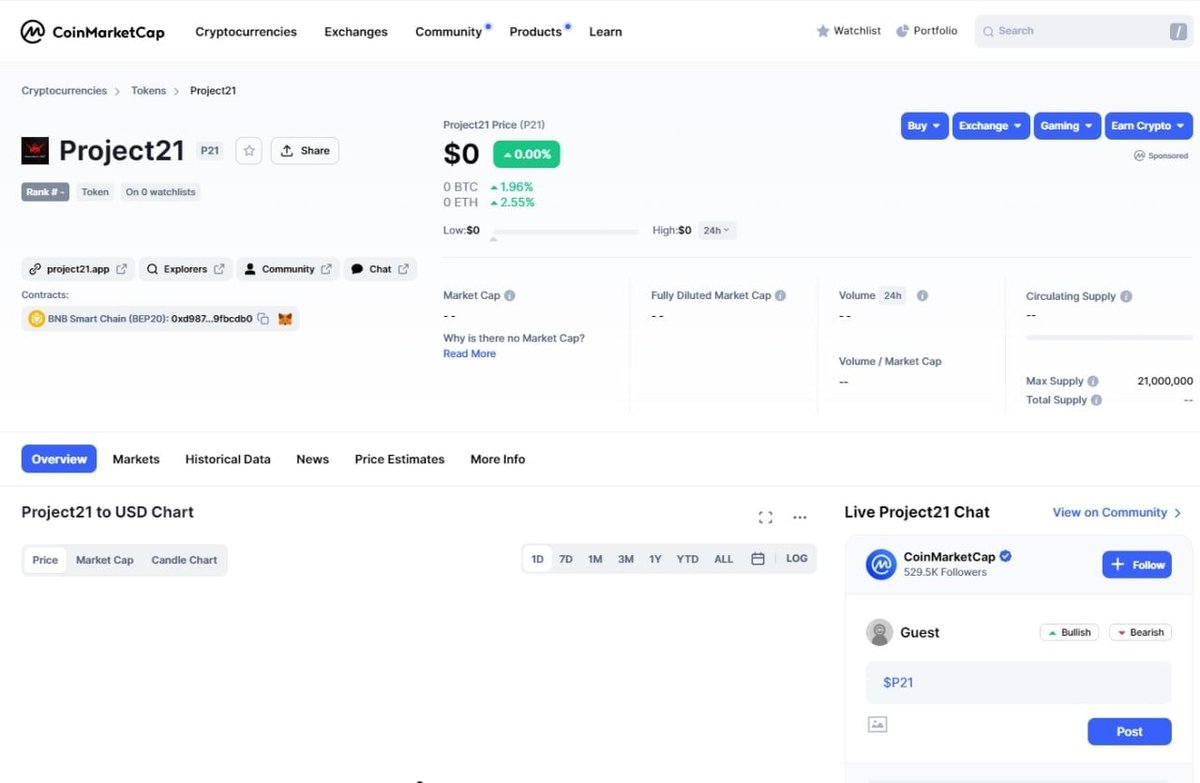Expand the Chat links dropdown

click(x=380, y=269)
